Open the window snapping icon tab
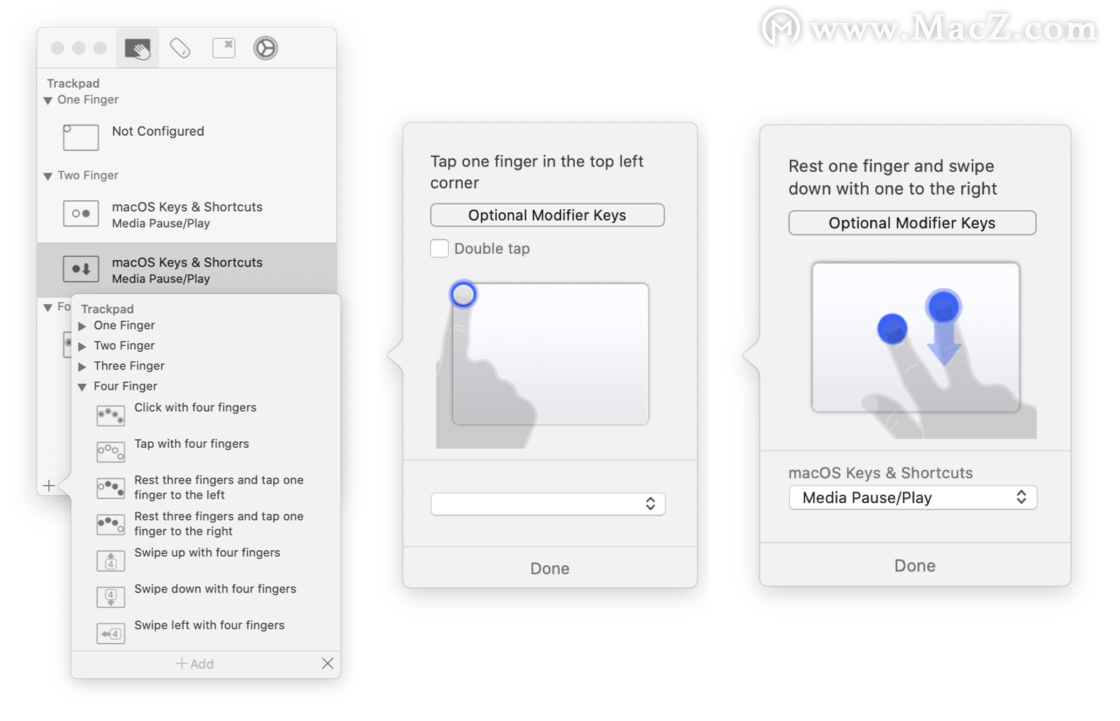 tap(224, 48)
